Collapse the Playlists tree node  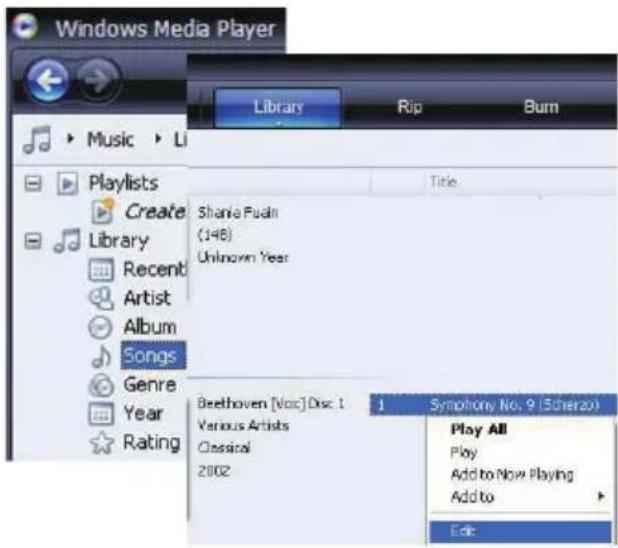(33, 183)
